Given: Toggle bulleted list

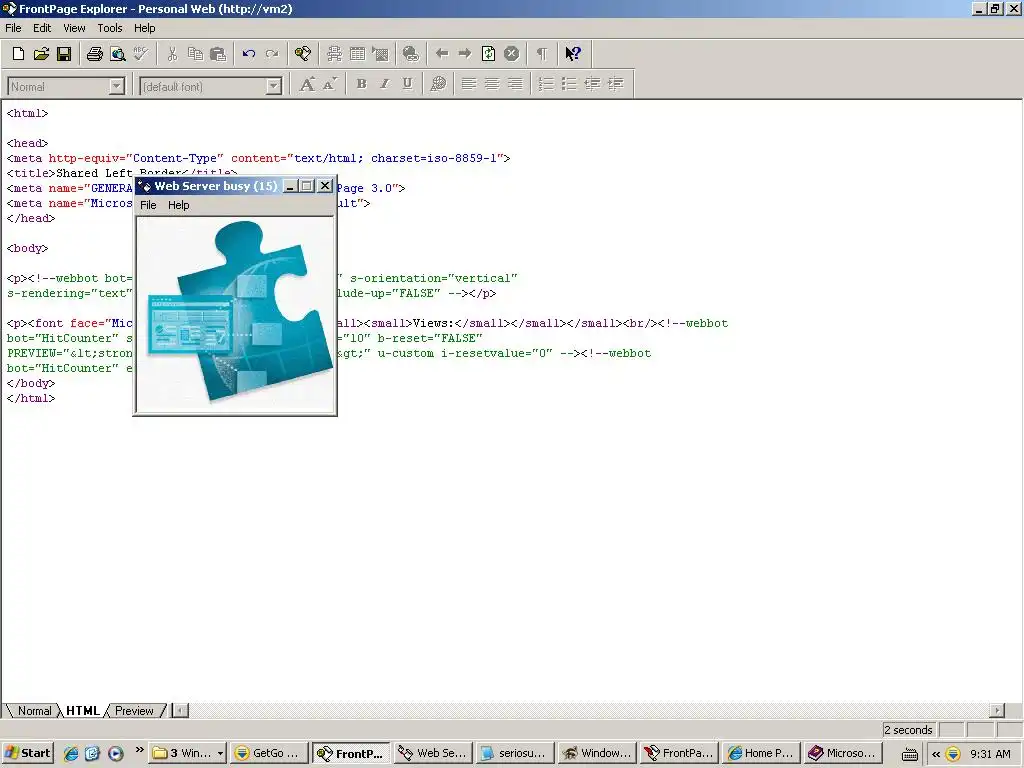Looking at the screenshot, I should coord(569,84).
